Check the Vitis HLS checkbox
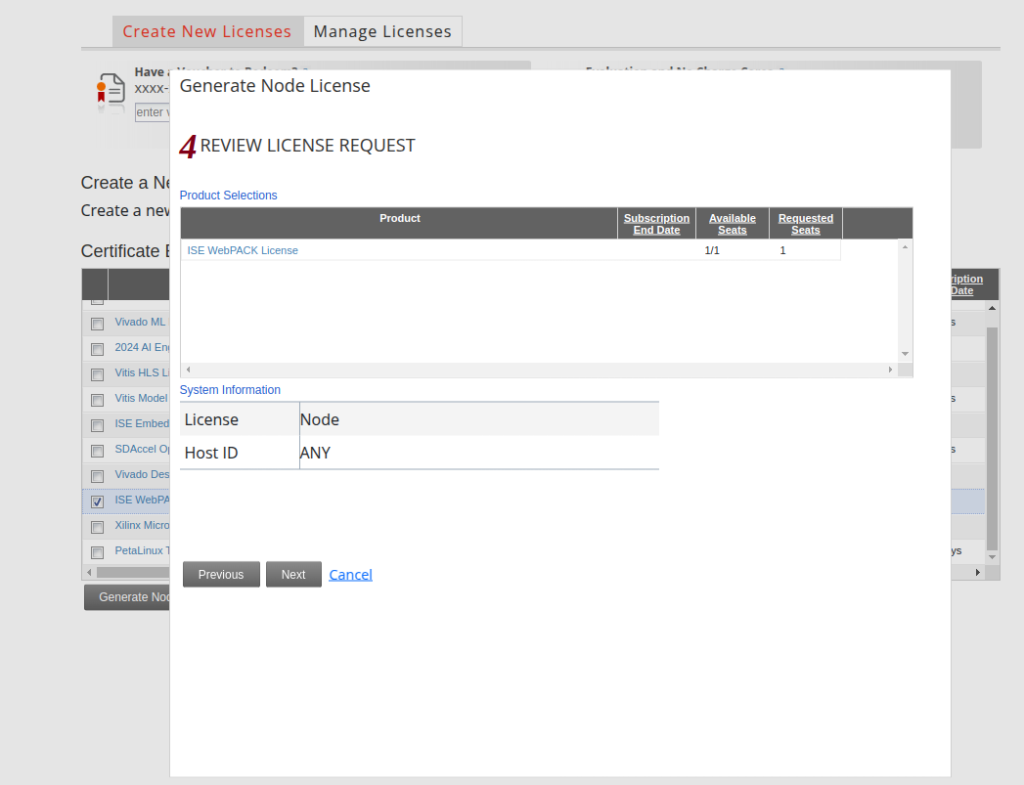 pyautogui.click(x=97, y=375)
